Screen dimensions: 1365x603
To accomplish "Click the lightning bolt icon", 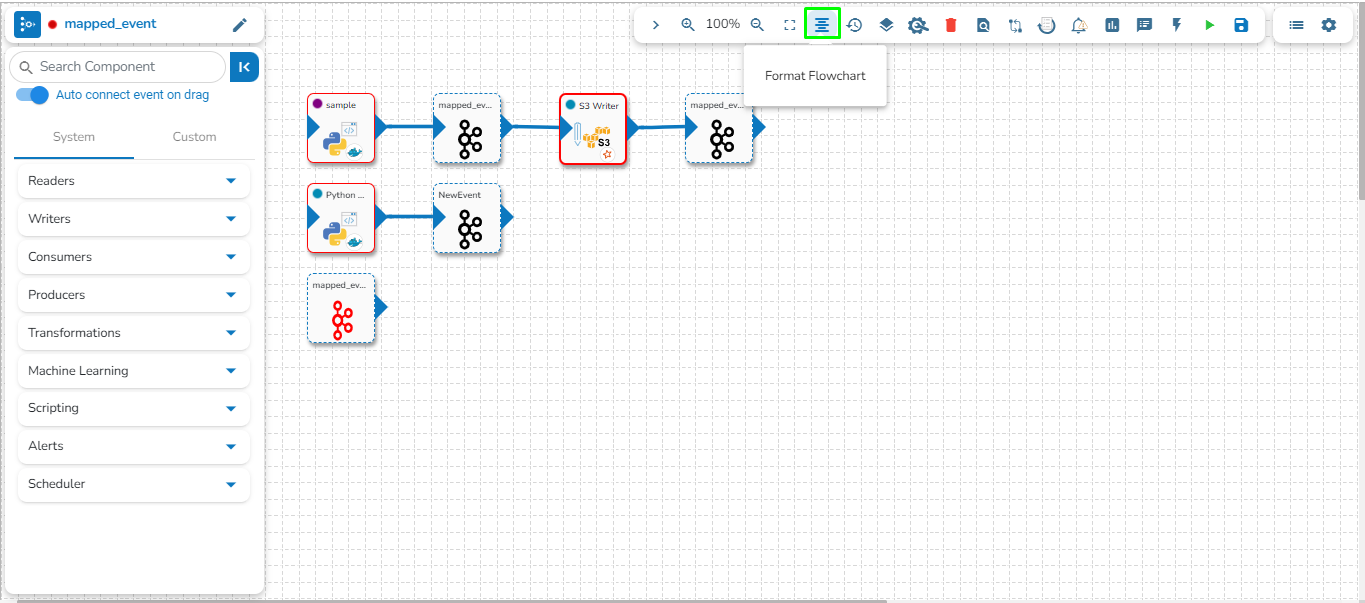I will pyautogui.click(x=1177, y=25).
